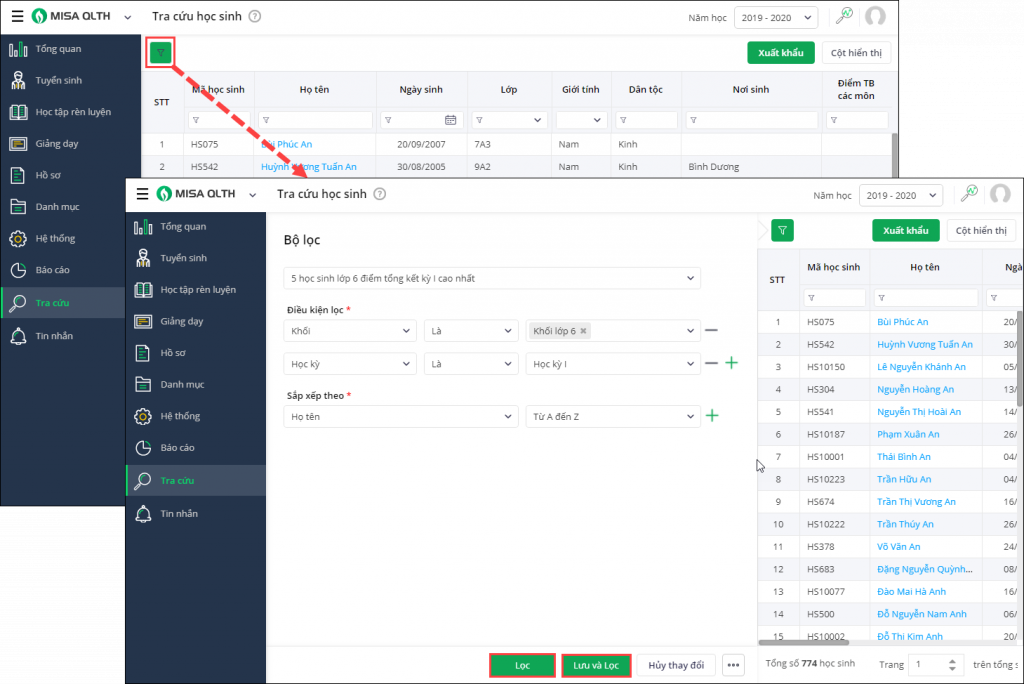Add new filter condition with plus icon

(x=731, y=363)
